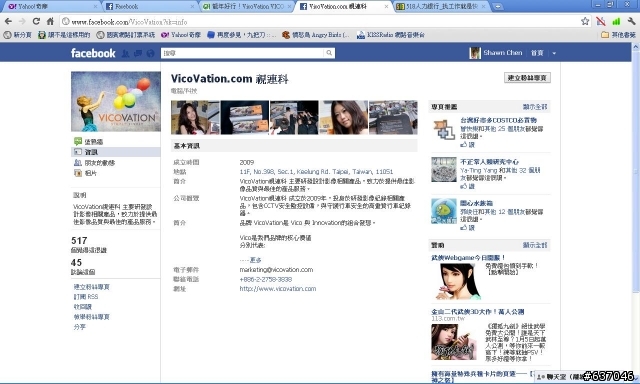The width and height of the screenshot is (640, 384).
Task: Go back with the browser back arrow
Action: (8, 21)
